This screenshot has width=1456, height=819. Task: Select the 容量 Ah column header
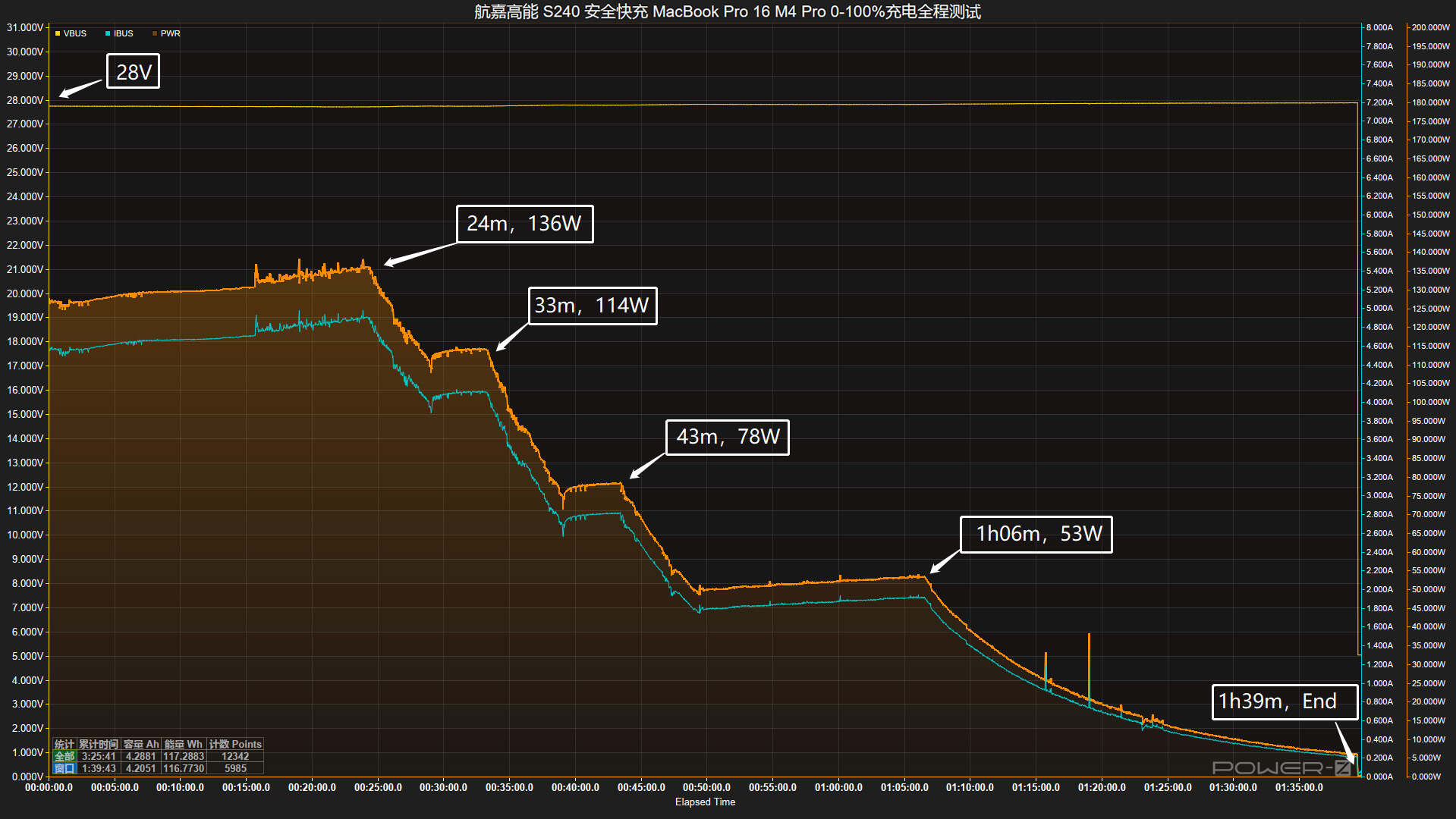click(x=141, y=745)
